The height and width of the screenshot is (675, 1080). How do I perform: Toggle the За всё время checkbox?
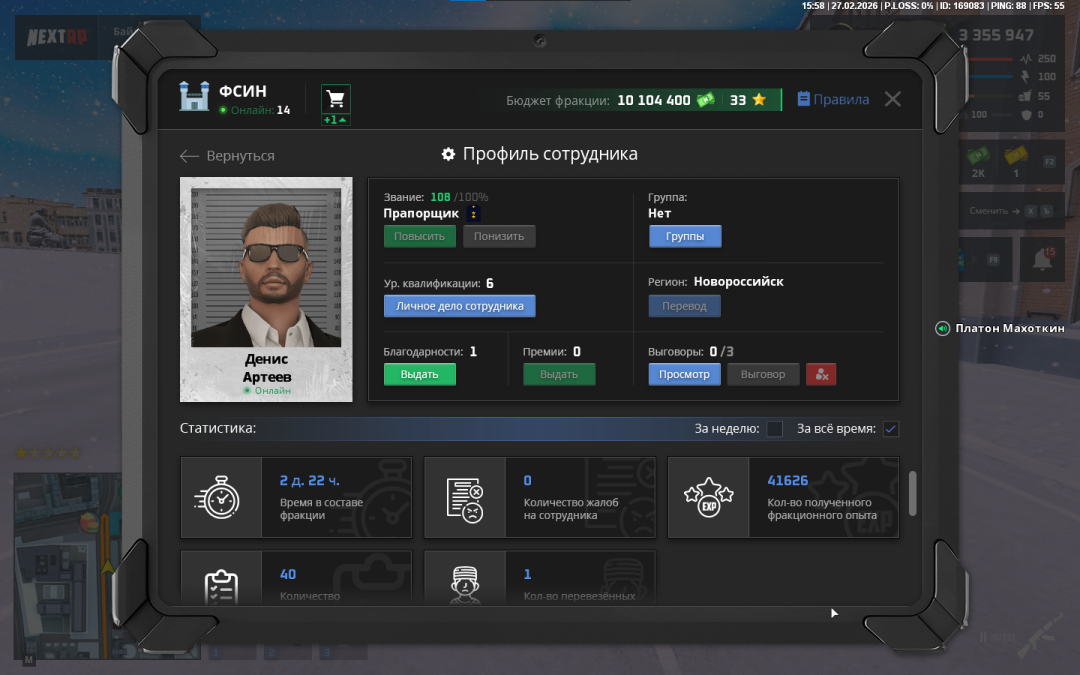(891, 429)
